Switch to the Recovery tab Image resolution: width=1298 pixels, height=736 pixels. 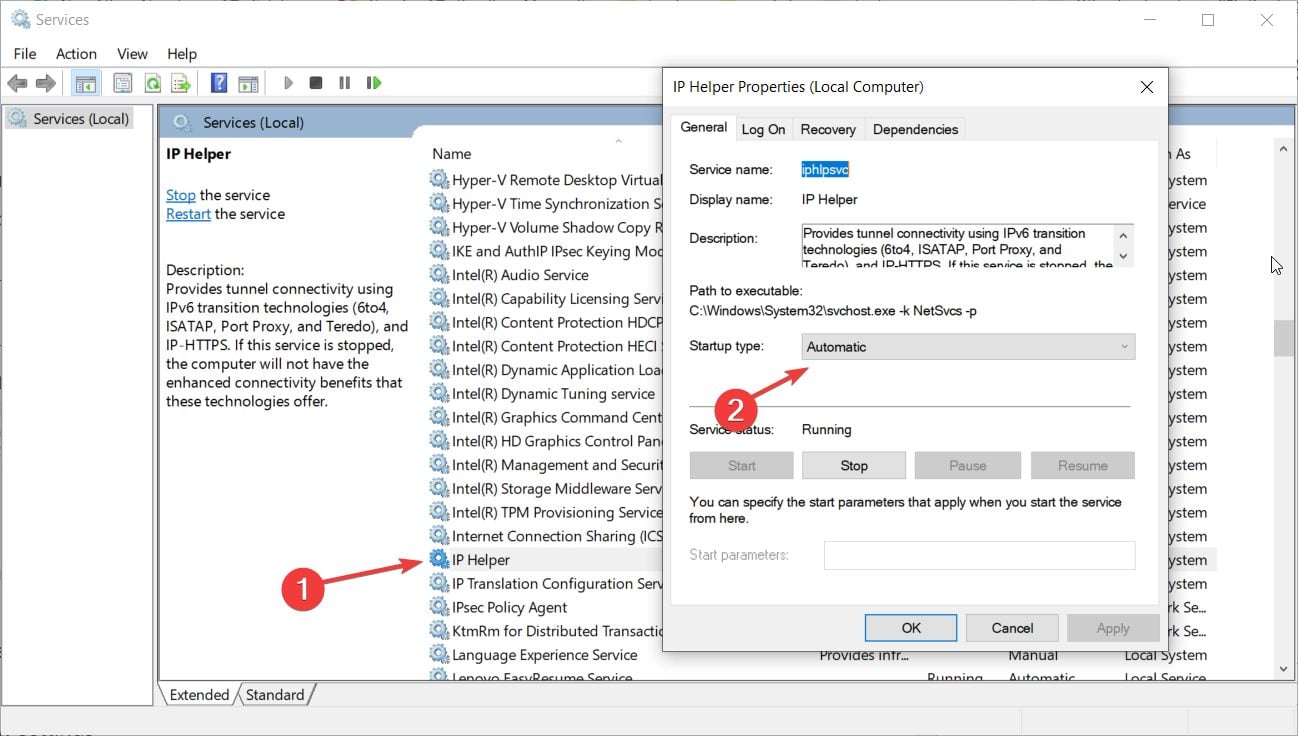click(x=828, y=129)
